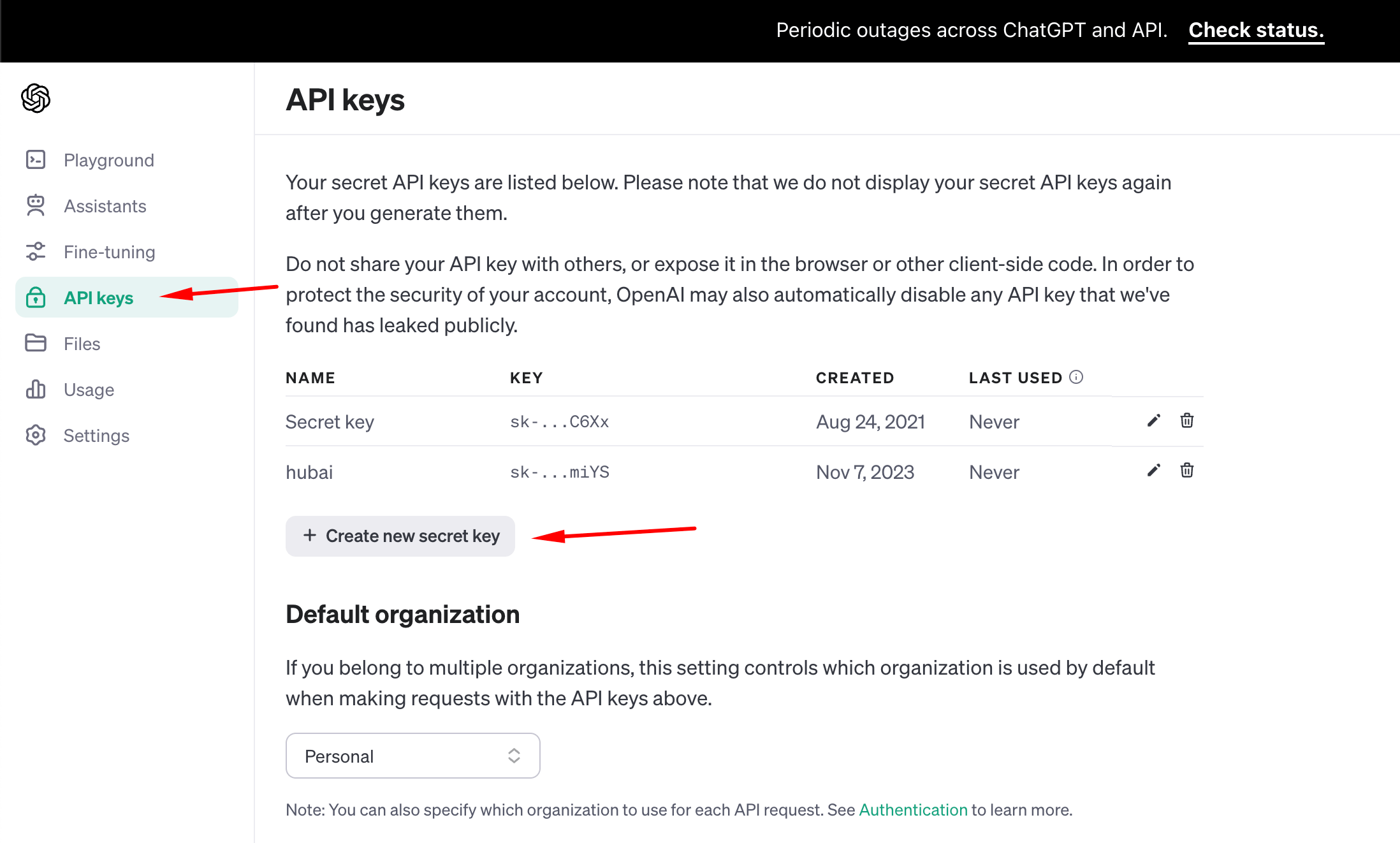Click Never in the Secret key row
Viewport: 1400px width, 843px height.
[994, 421]
